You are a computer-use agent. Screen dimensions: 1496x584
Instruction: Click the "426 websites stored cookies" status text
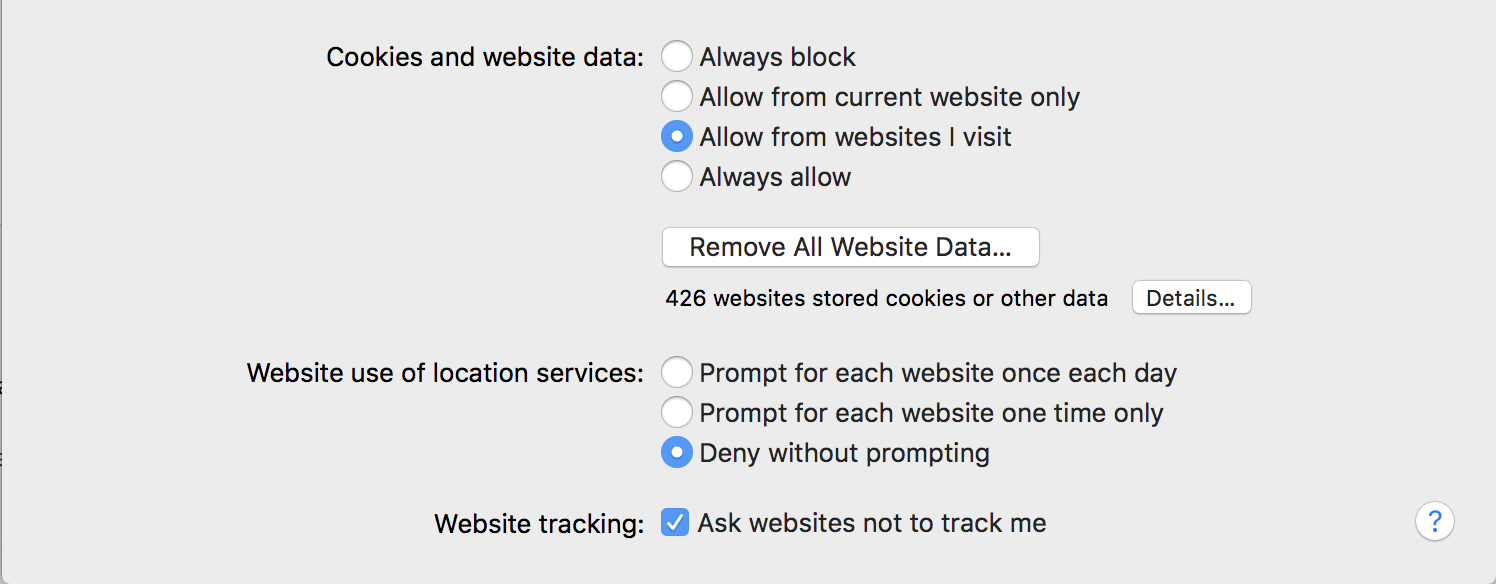tap(886, 298)
